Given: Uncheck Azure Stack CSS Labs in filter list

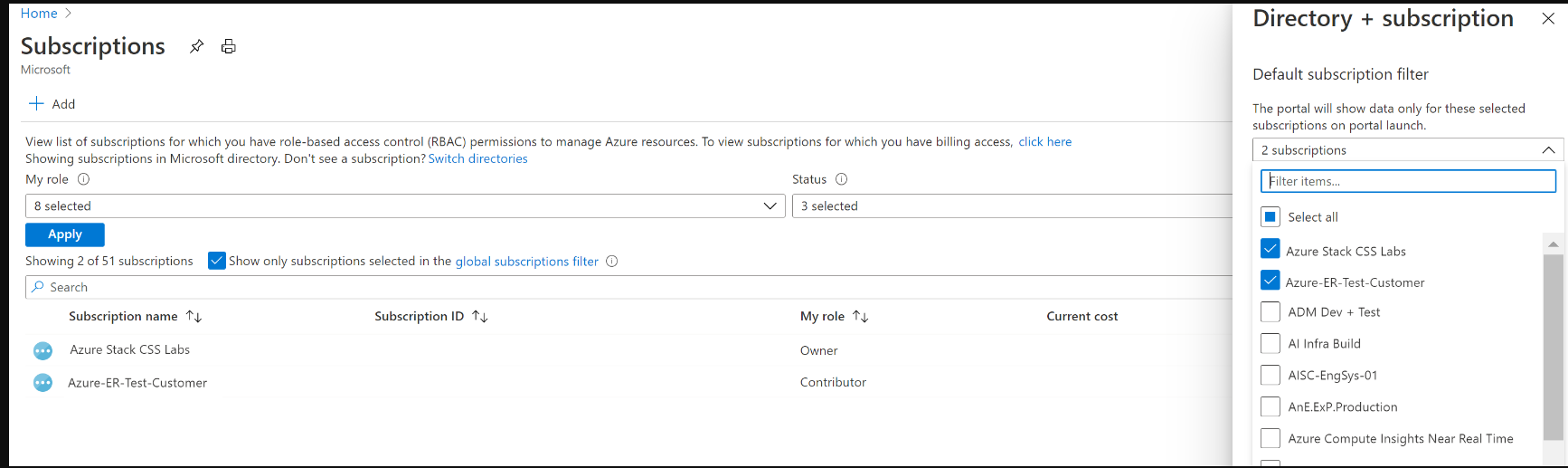Looking at the screenshot, I should [x=1270, y=249].
